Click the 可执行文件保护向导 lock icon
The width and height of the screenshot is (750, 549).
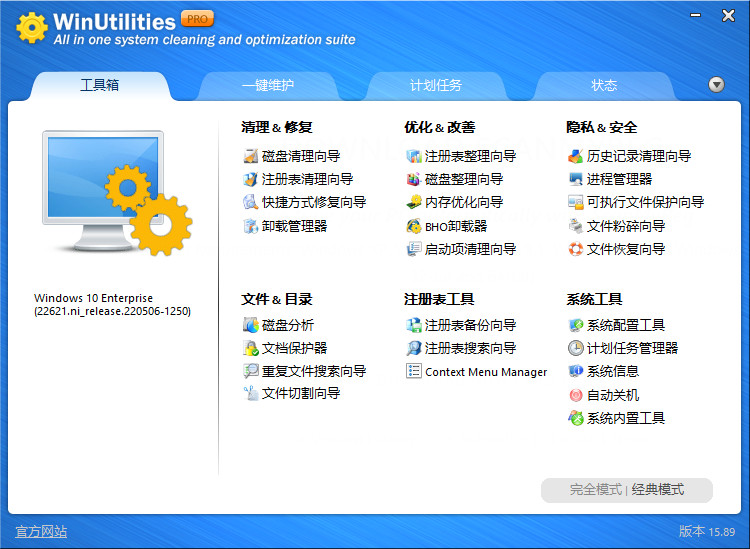coord(576,202)
